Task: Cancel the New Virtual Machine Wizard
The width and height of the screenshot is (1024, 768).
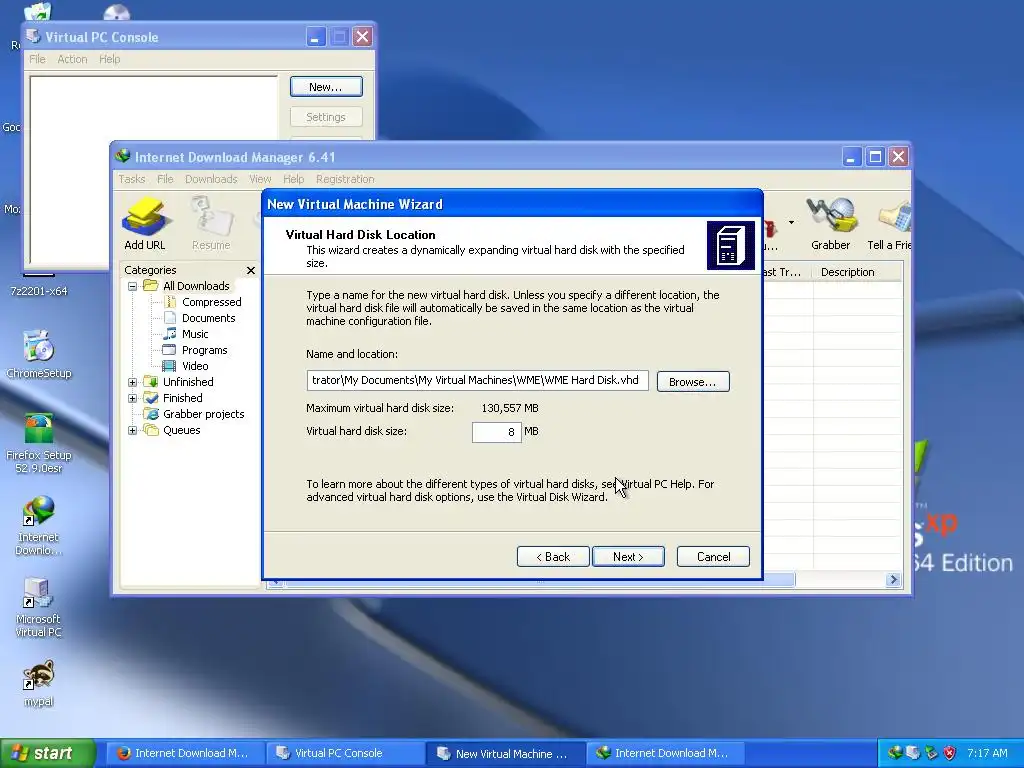Action: coord(713,556)
